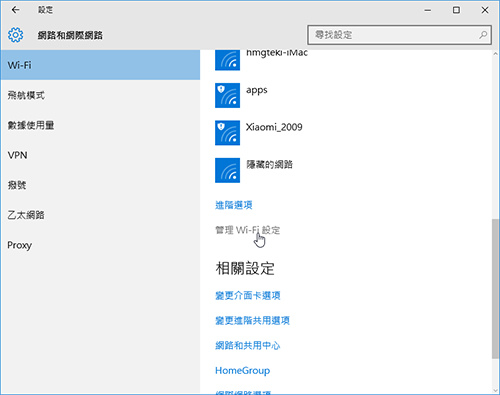
Task: Maximize the settings window
Action: [456, 10]
